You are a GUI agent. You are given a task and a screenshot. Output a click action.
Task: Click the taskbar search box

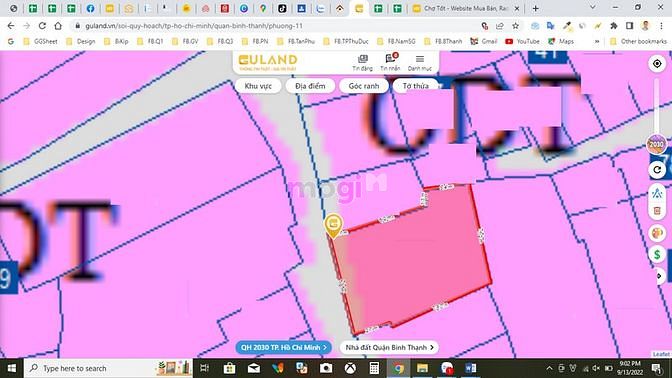tap(109, 368)
